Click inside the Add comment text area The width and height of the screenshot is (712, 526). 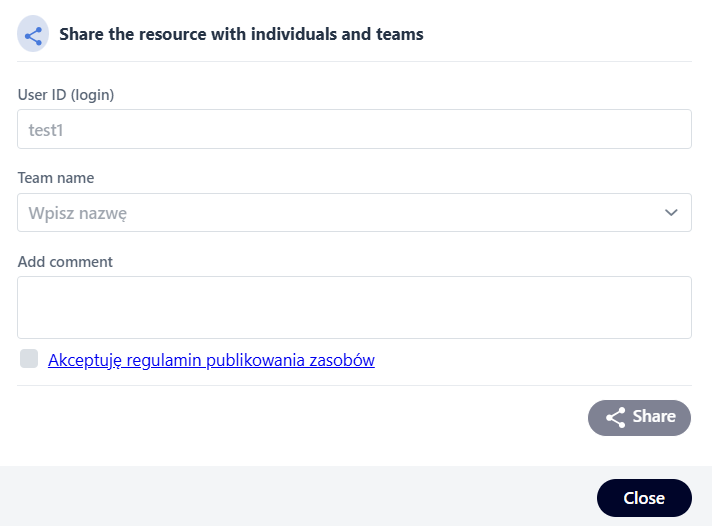click(x=354, y=307)
